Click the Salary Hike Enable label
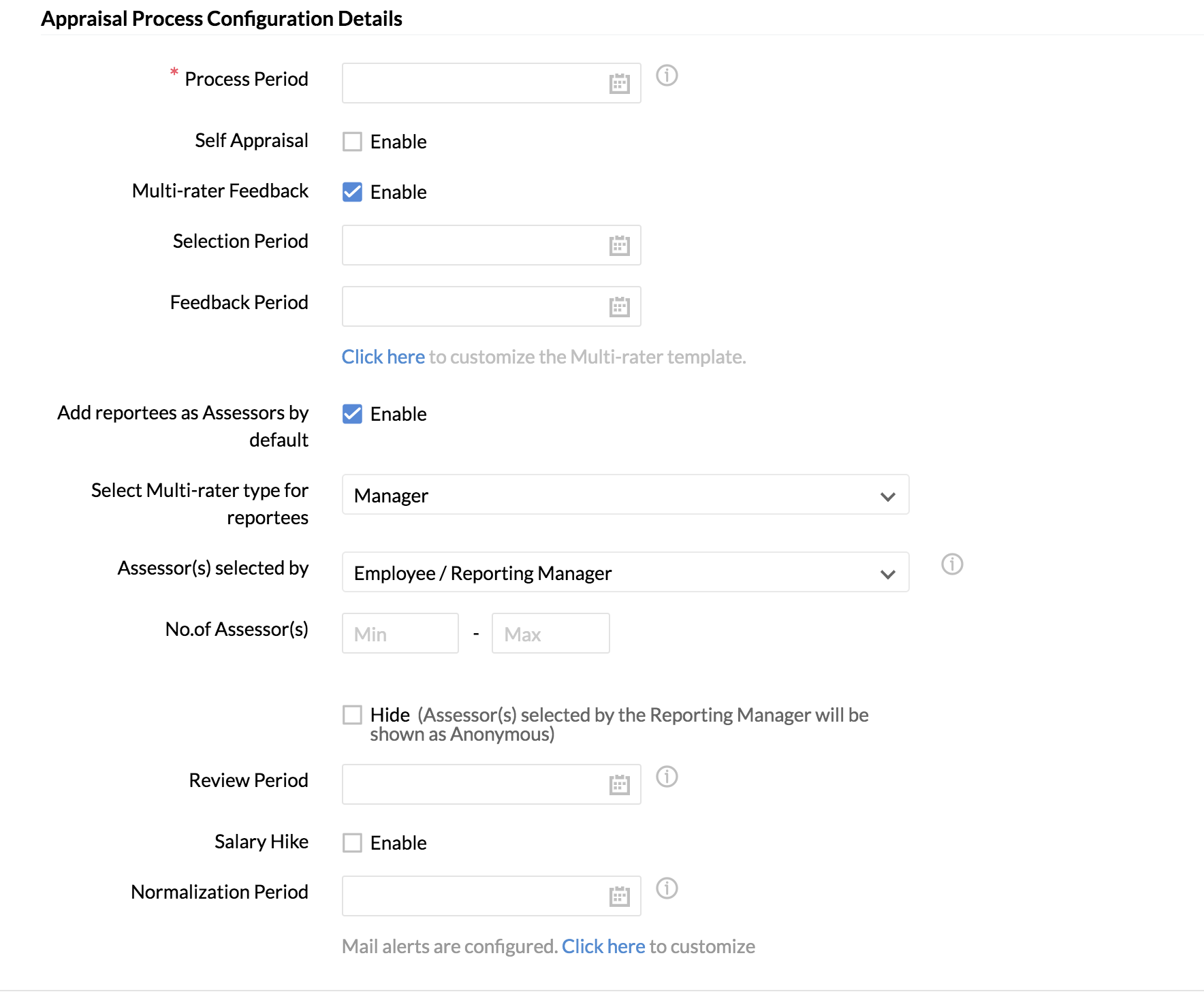The height and width of the screenshot is (994, 1204). pos(398,843)
